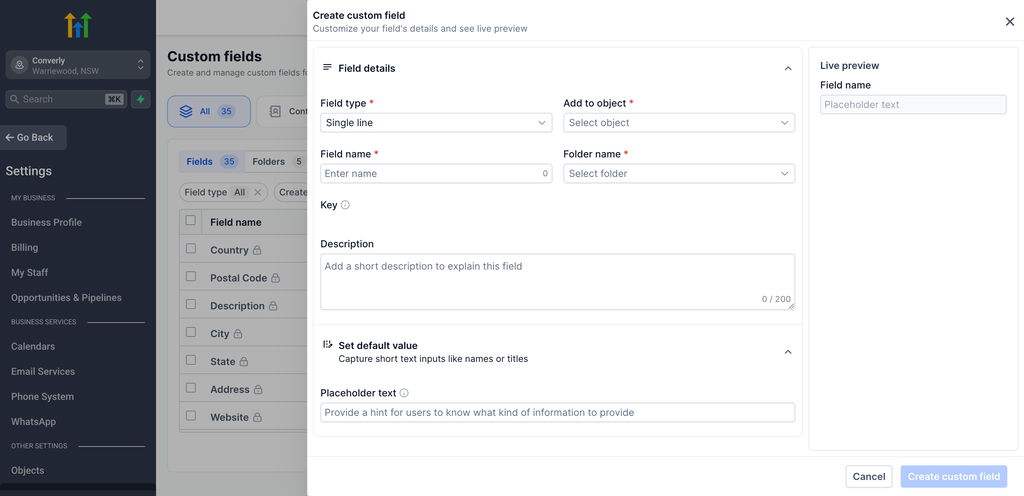The width and height of the screenshot is (1024, 496).
Task: Click the HighLevel arrows logo
Action: point(78,25)
